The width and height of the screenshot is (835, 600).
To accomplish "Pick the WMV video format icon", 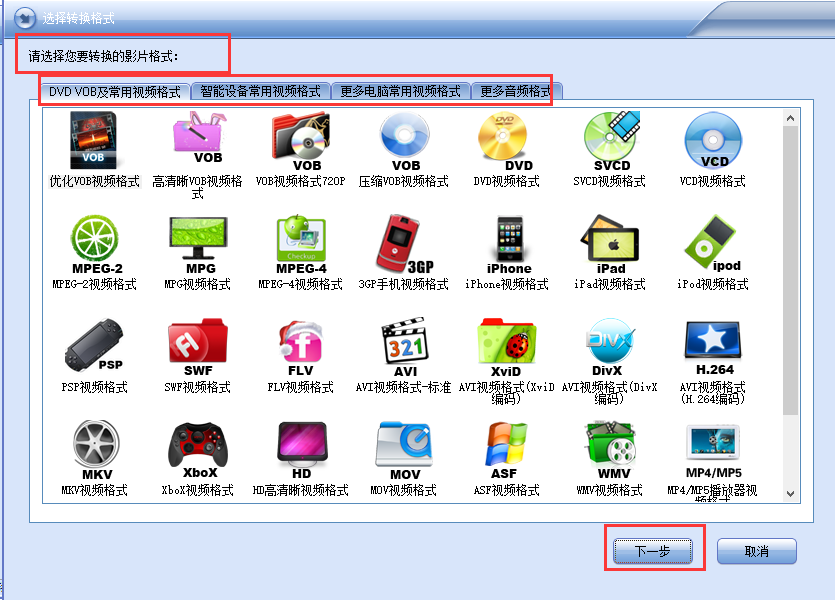I will click(611, 450).
